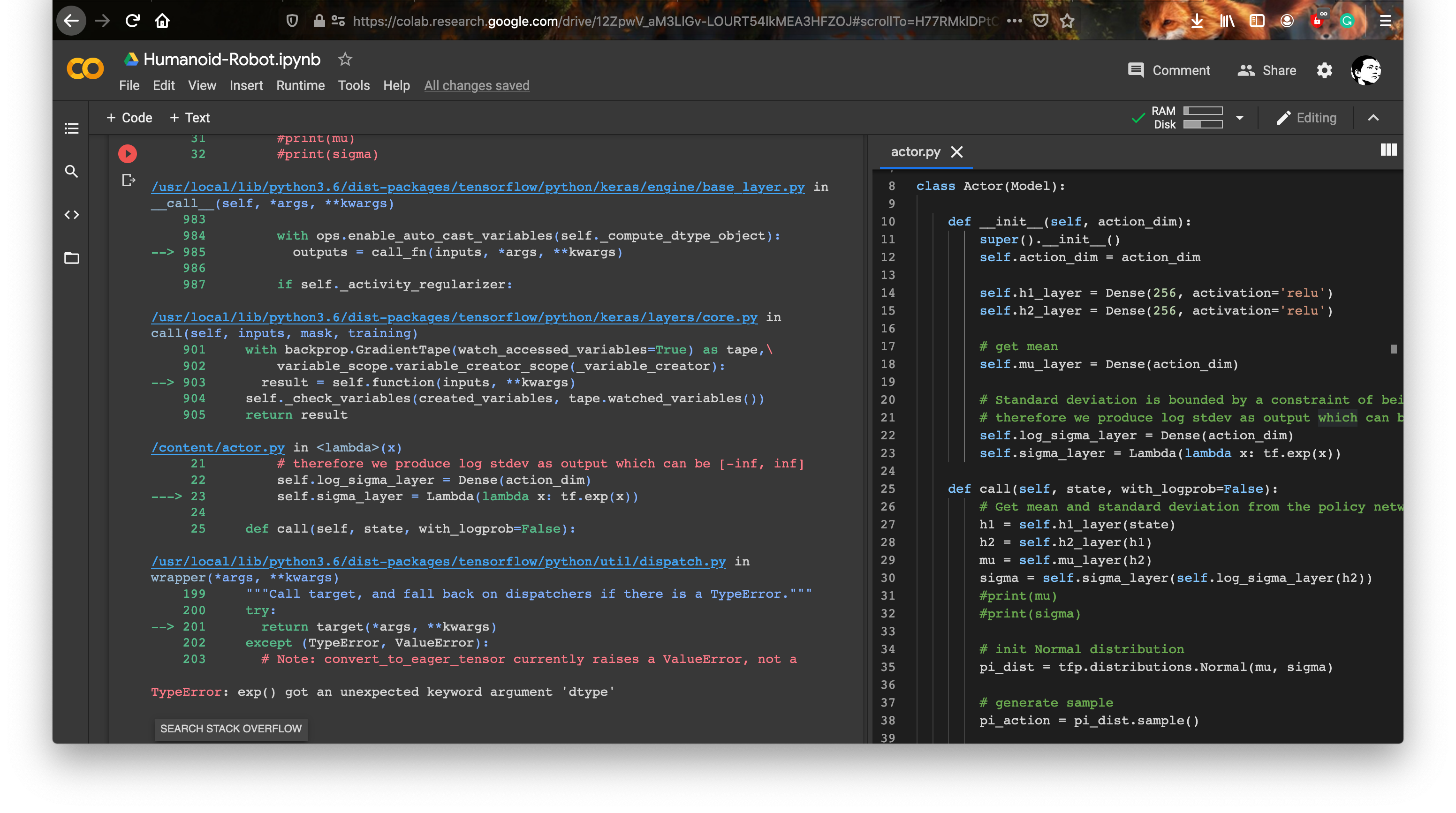
Task: Select the actor.py tab
Action: tap(915, 151)
